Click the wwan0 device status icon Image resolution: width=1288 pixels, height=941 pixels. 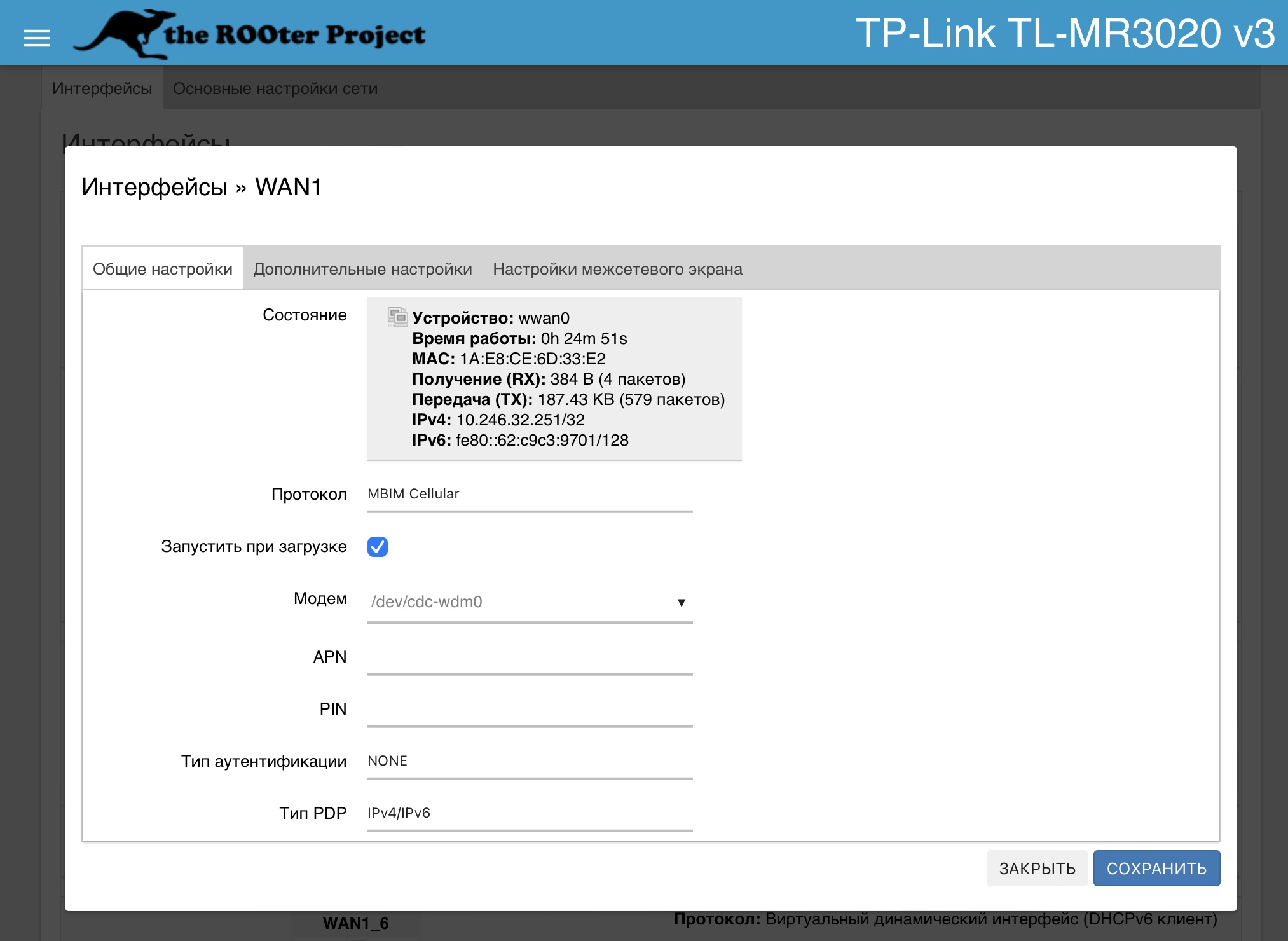pyautogui.click(x=397, y=317)
